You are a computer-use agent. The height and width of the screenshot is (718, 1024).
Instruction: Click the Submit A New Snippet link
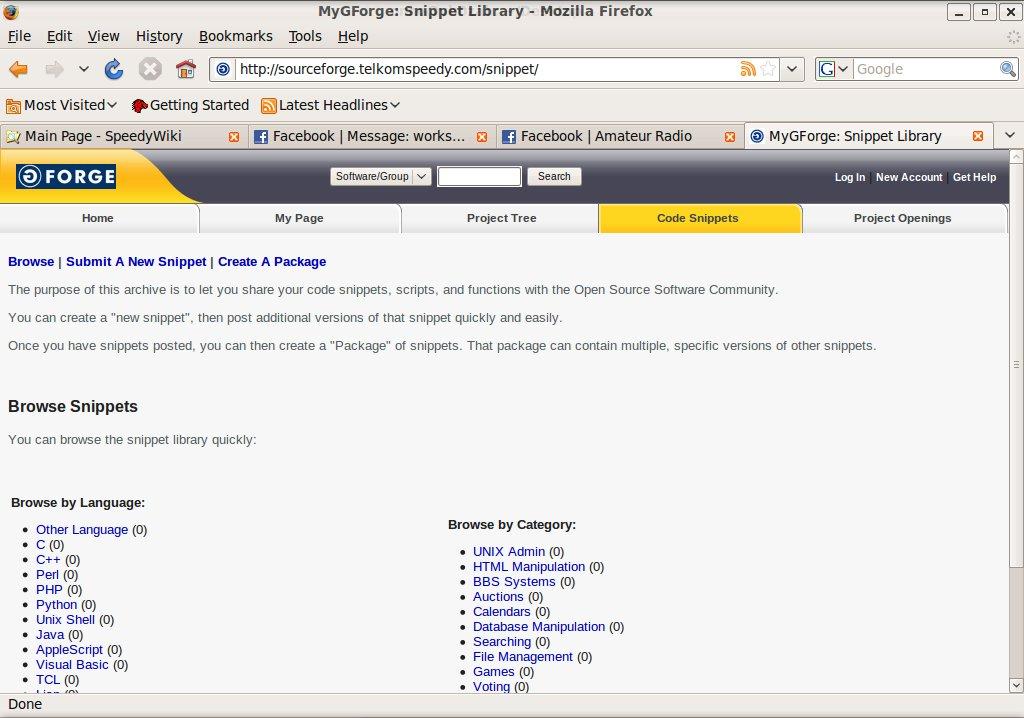click(x=136, y=261)
